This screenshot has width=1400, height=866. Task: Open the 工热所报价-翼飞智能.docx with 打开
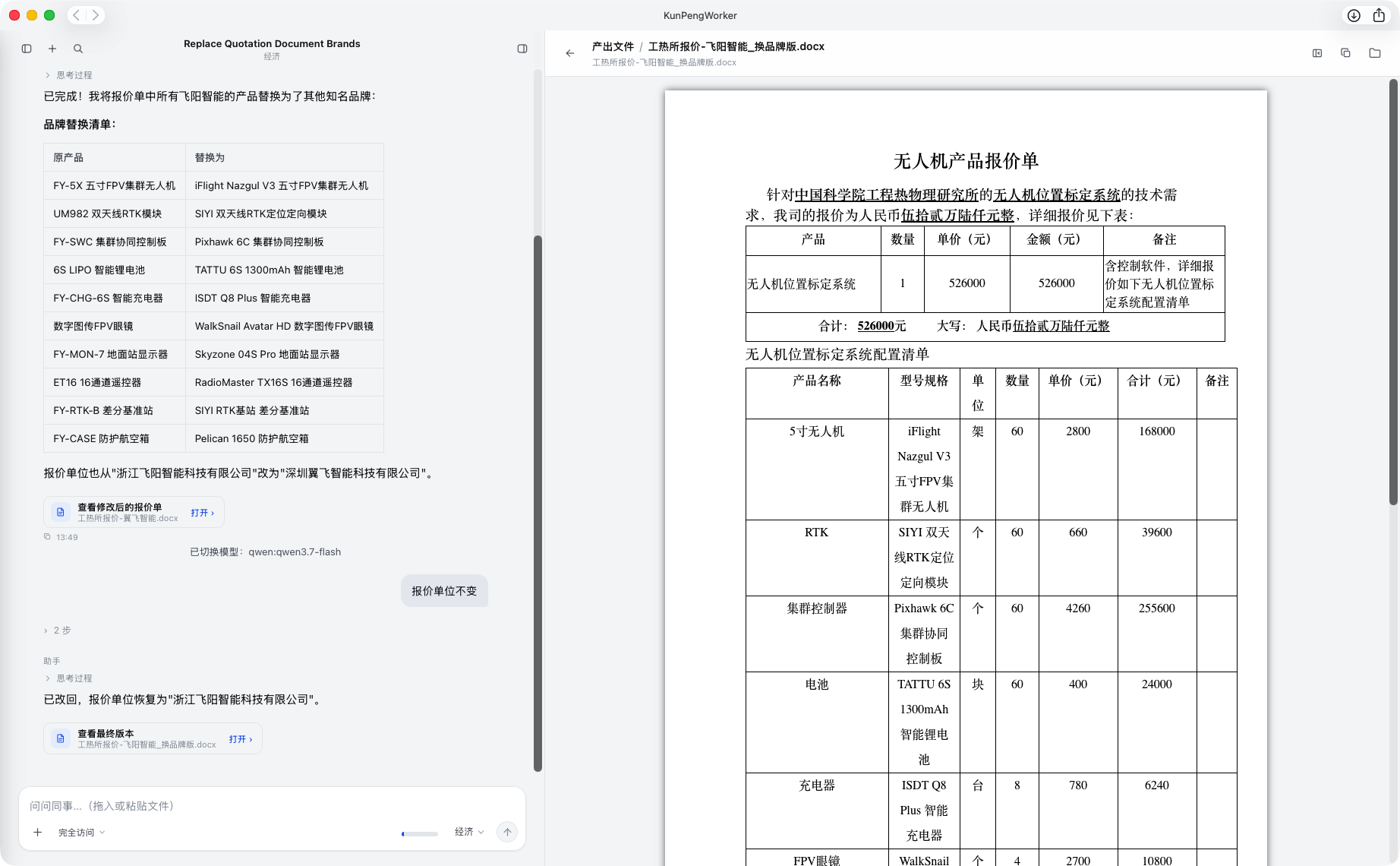pyautogui.click(x=202, y=513)
